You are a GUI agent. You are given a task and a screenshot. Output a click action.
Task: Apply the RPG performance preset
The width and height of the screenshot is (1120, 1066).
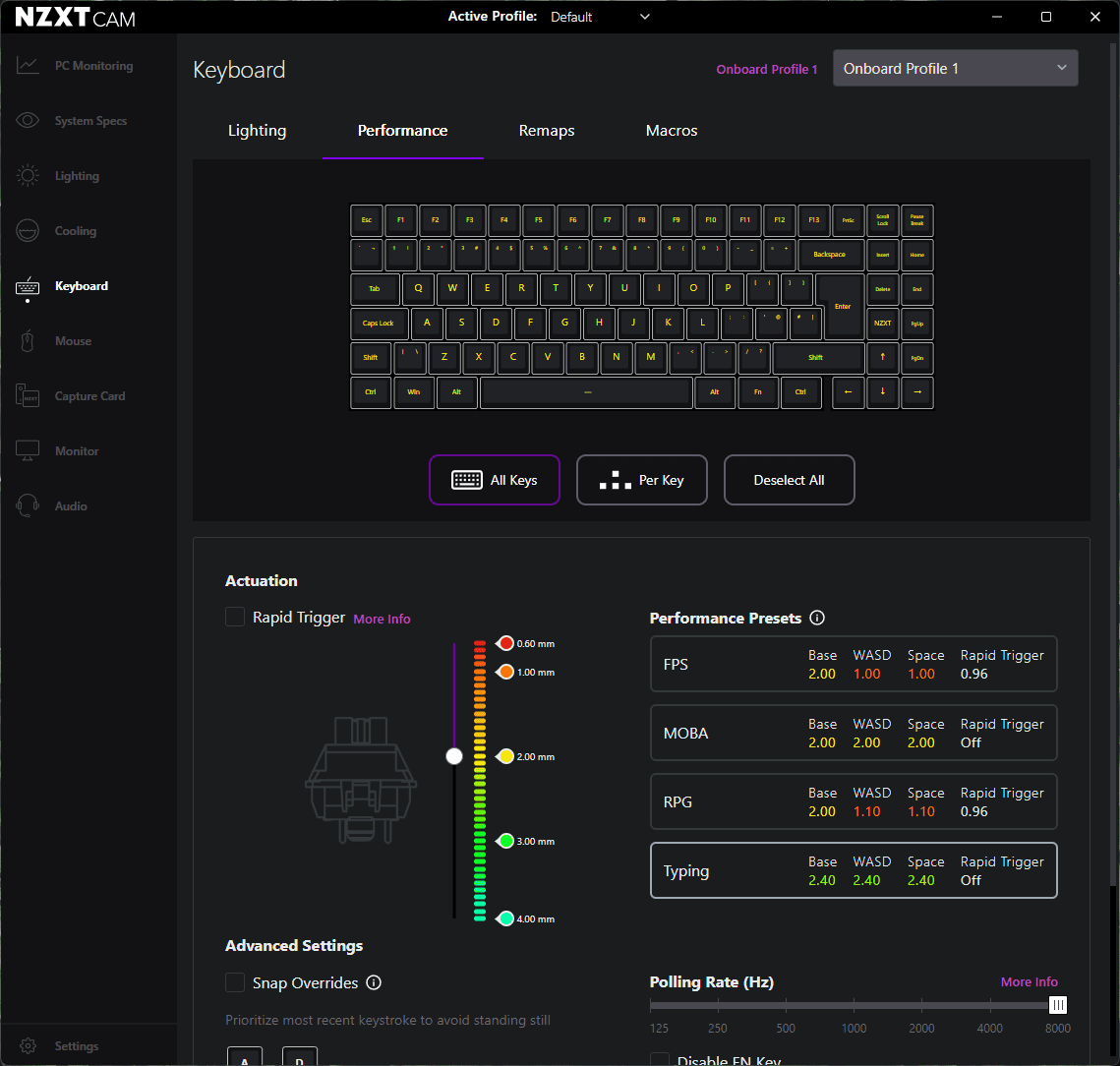pos(854,801)
